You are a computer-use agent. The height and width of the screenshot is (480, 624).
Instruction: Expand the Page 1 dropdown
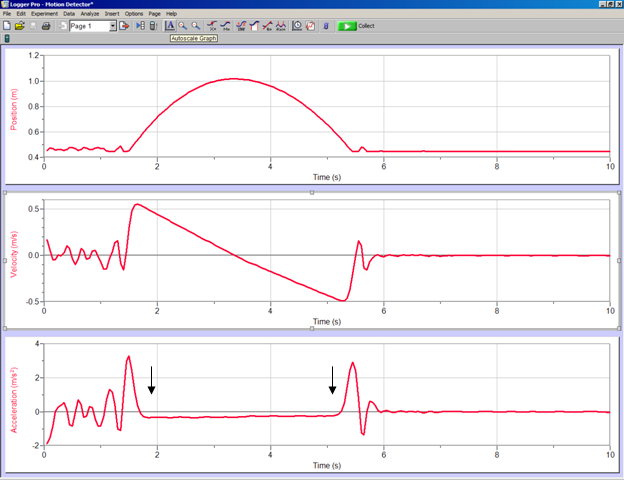coord(112,25)
